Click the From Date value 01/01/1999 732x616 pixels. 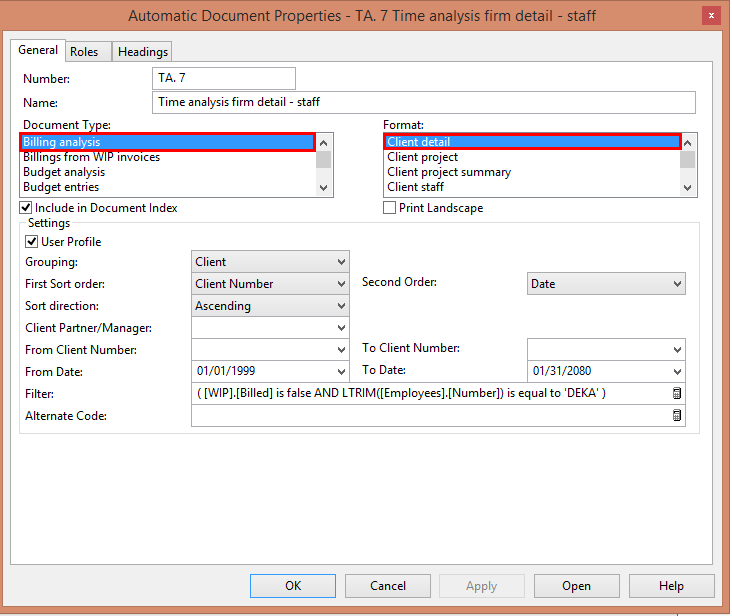[226, 371]
